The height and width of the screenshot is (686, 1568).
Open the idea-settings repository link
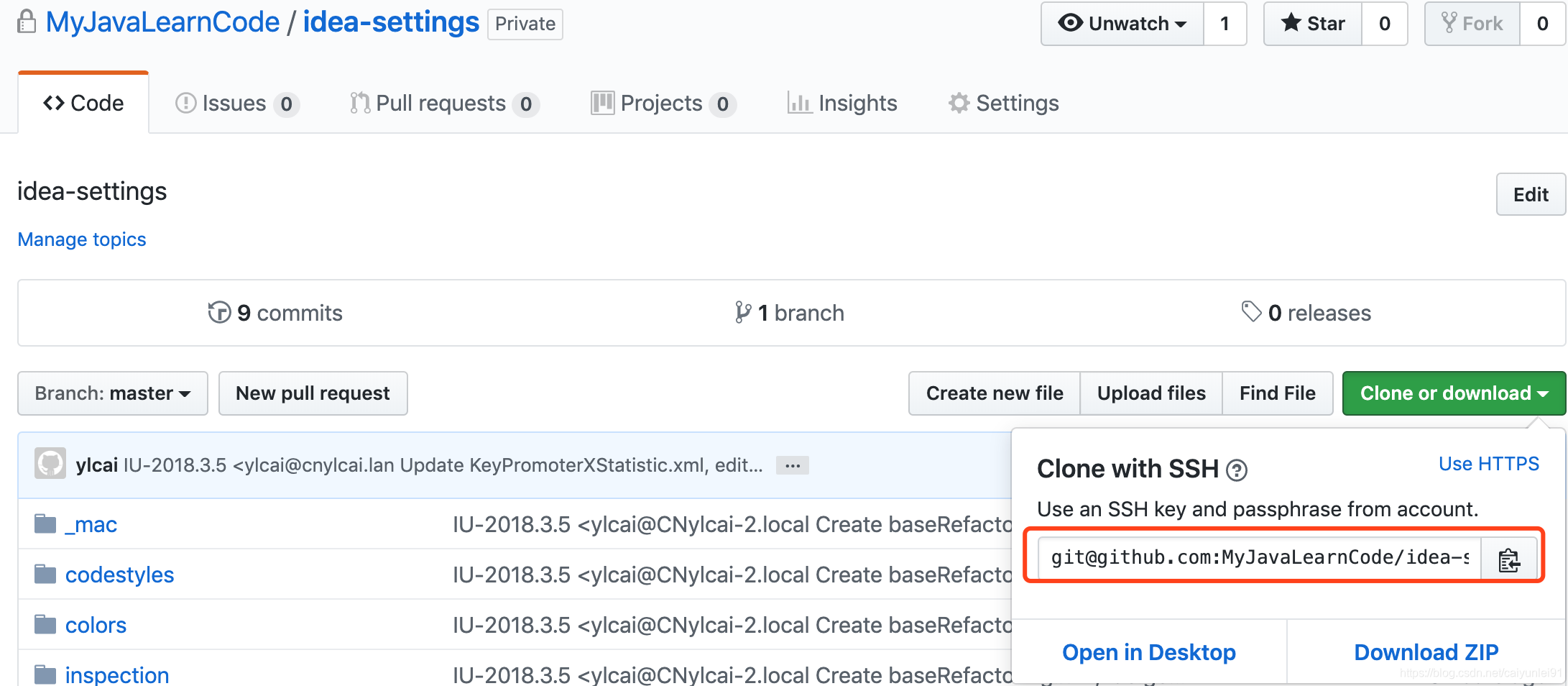[391, 22]
